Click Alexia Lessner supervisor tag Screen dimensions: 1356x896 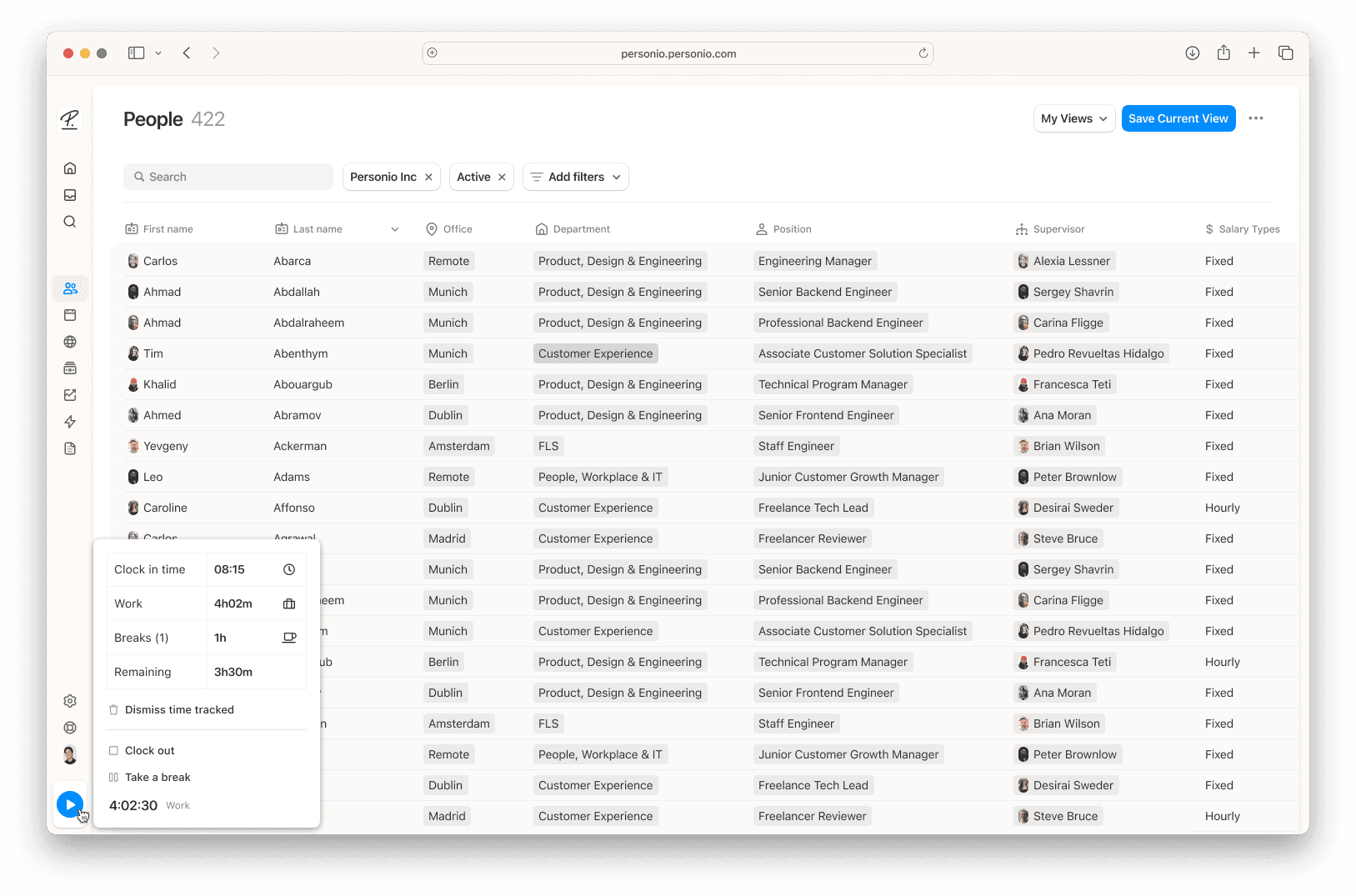(x=1064, y=261)
